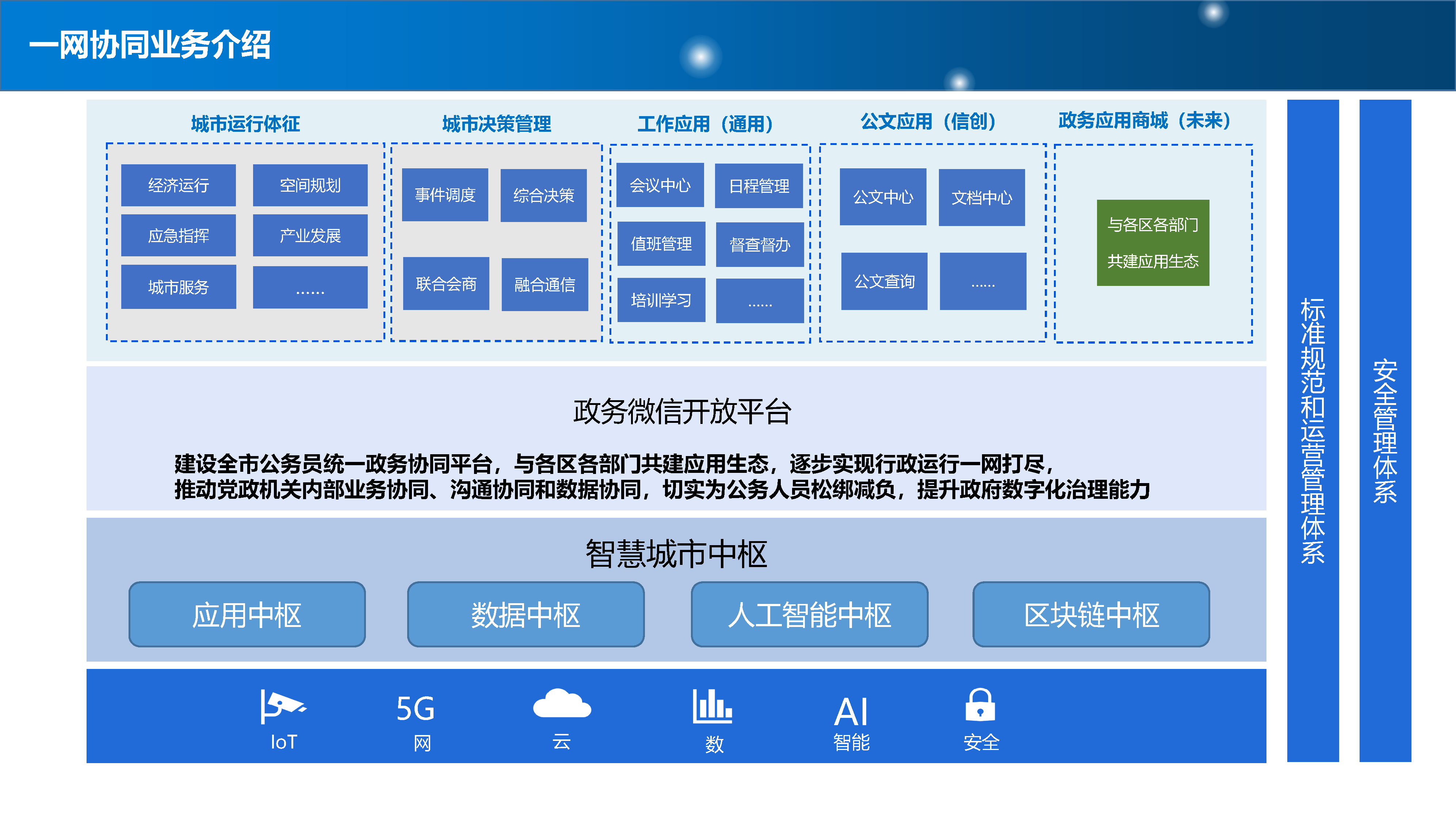Select the 数据中枢 rounded box

tap(526, 615)
